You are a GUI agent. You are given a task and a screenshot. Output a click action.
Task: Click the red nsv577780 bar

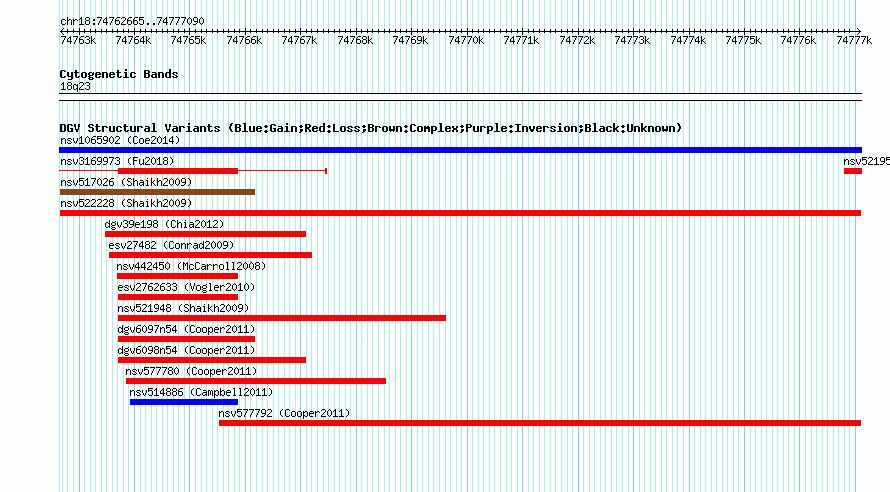point(256,381)
